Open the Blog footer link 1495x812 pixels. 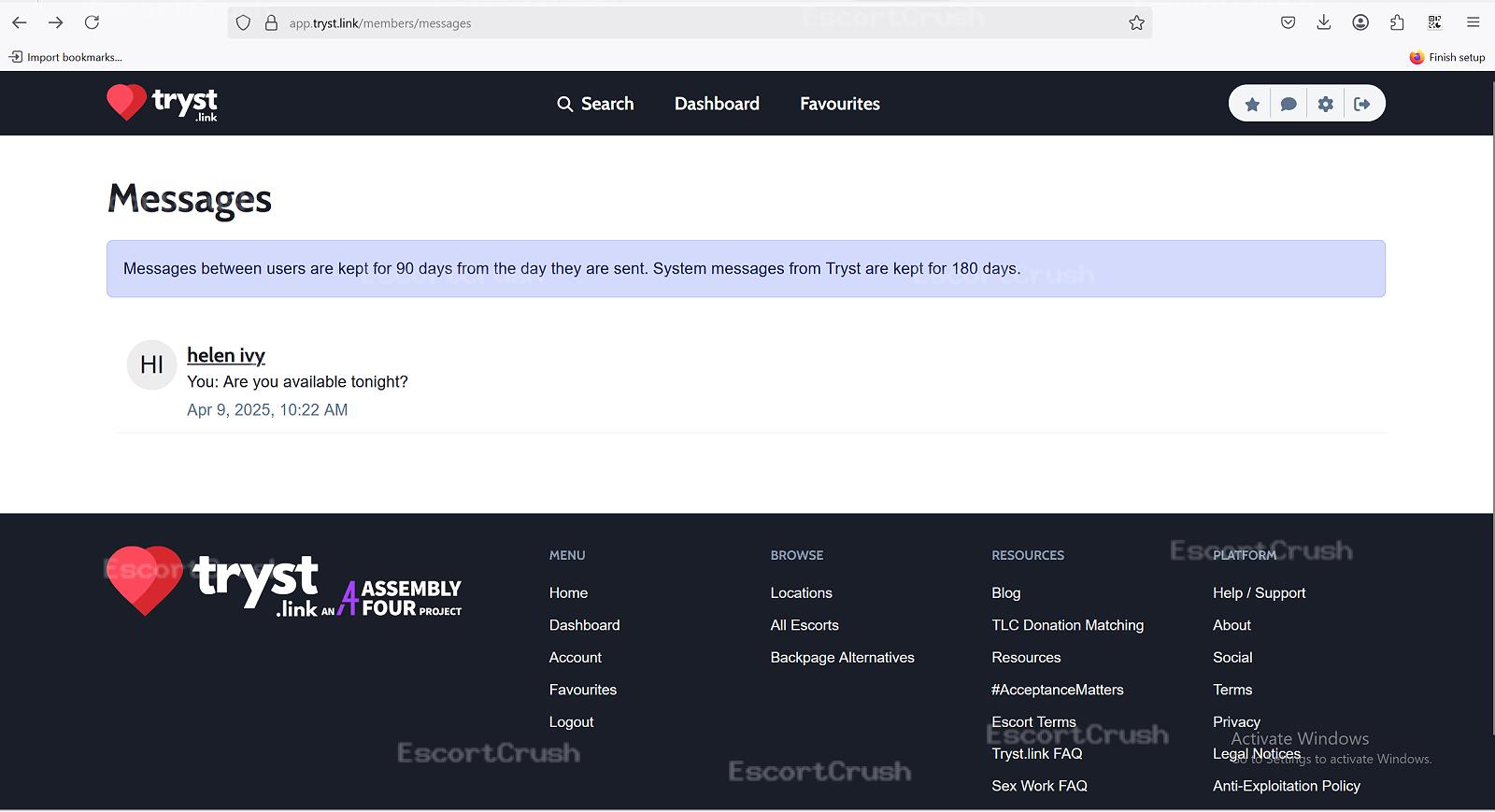1005,593
